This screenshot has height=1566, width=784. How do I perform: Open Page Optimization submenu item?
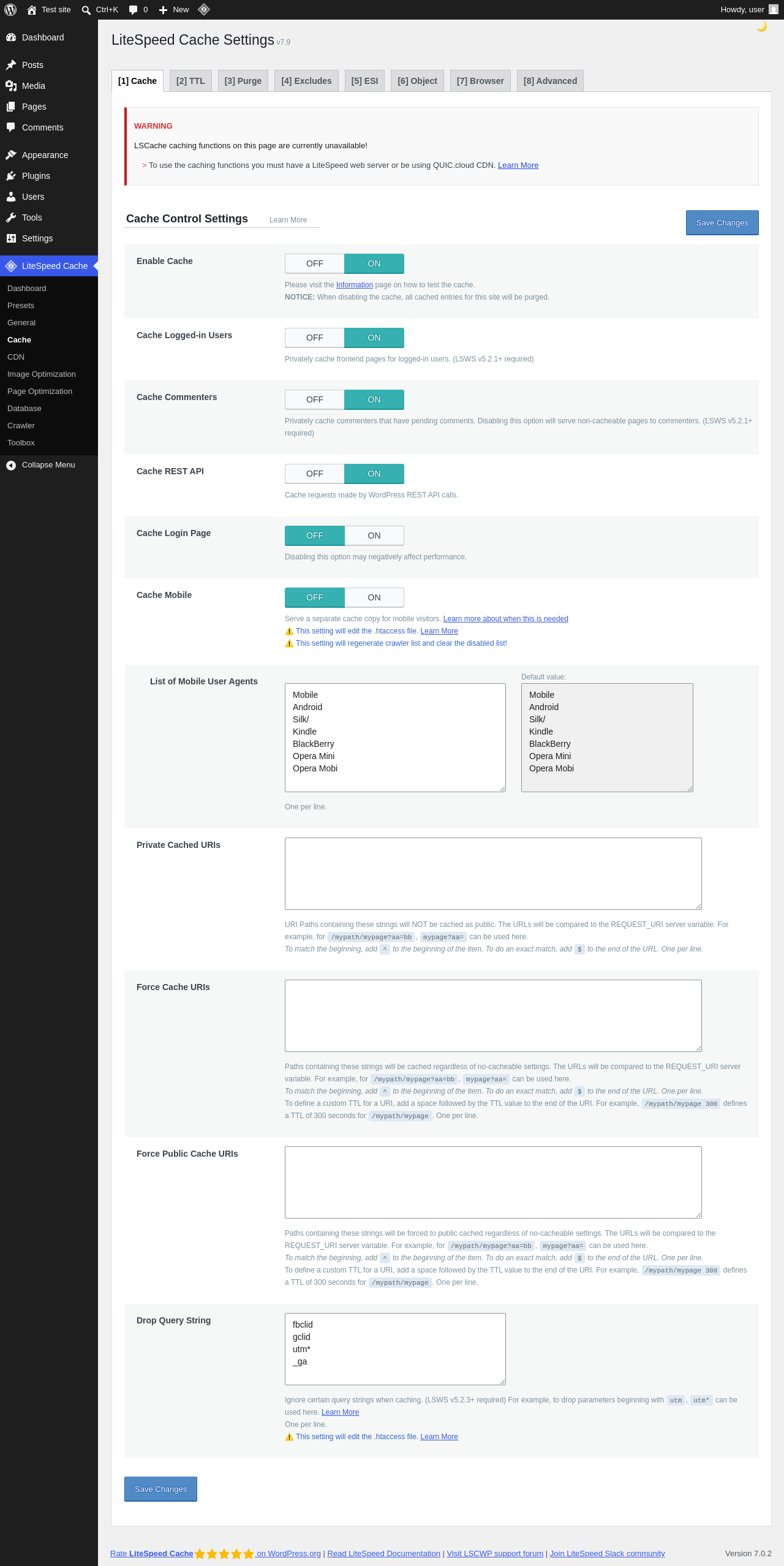click(40, 391)
